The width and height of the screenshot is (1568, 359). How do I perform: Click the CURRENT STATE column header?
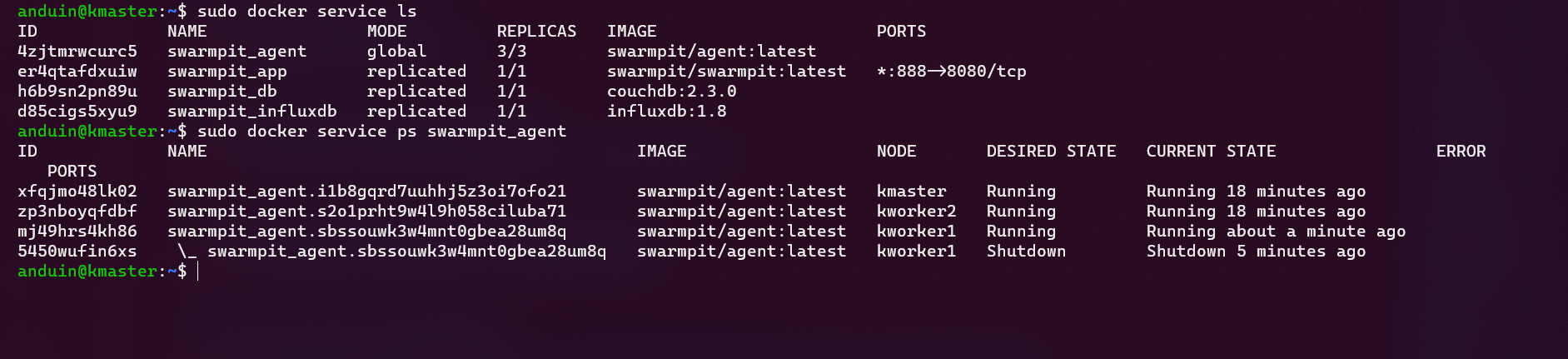pyautogui.click(x=1211, y=152)
